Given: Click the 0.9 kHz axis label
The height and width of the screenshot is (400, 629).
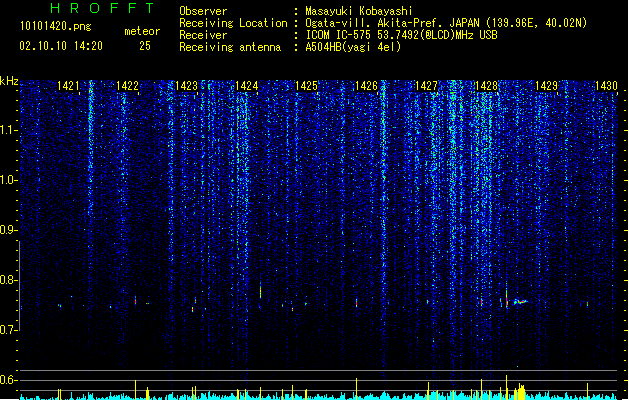Looking at the screenshot, I should click(8, 230).
